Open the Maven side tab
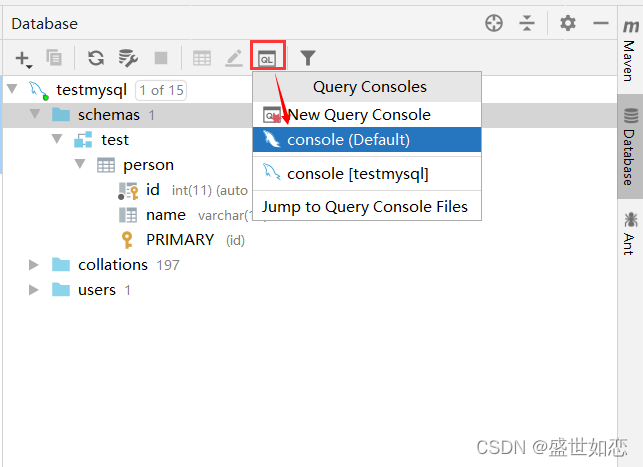This screenshot has height=467, width=643. tap(630, 50)
